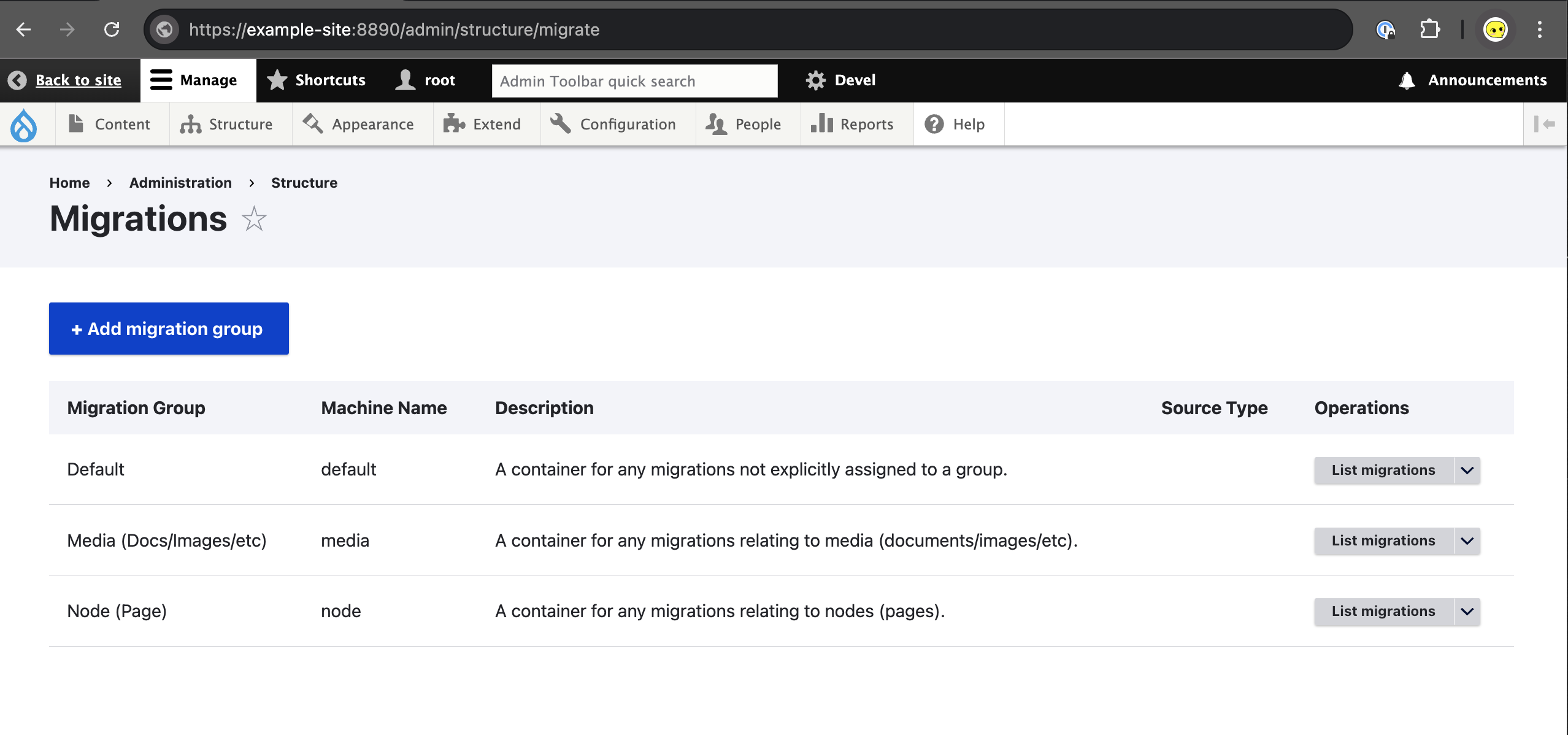The height and width of the screenshot is (735, 1568).
Task: Focus the Admin Toolbar quick search field
Action: click(634, 81)
